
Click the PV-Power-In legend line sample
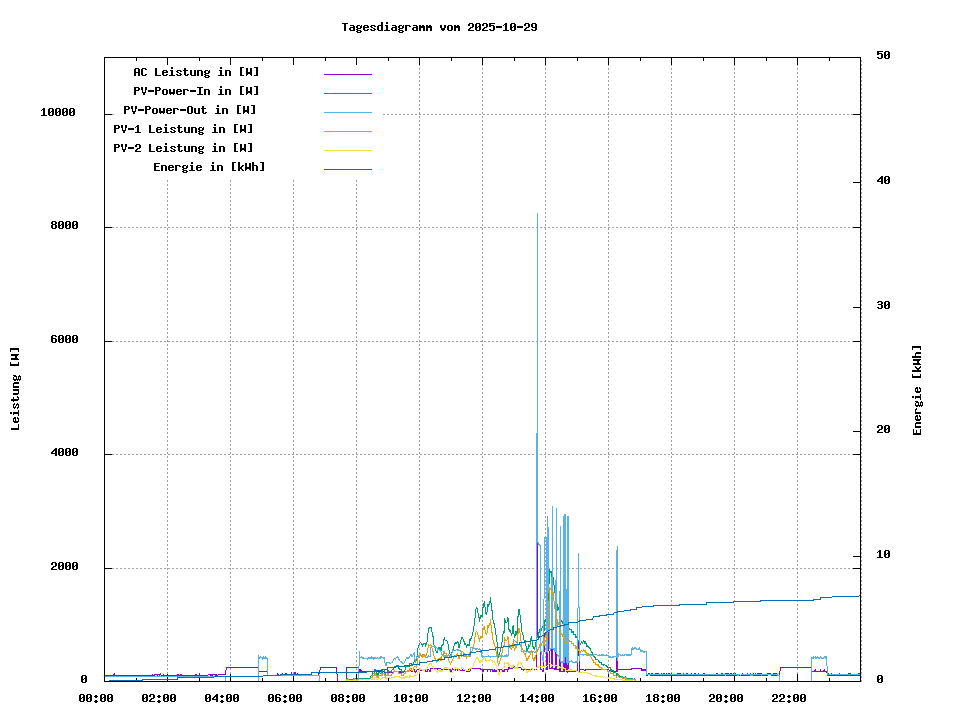click(x=347, y=93)
